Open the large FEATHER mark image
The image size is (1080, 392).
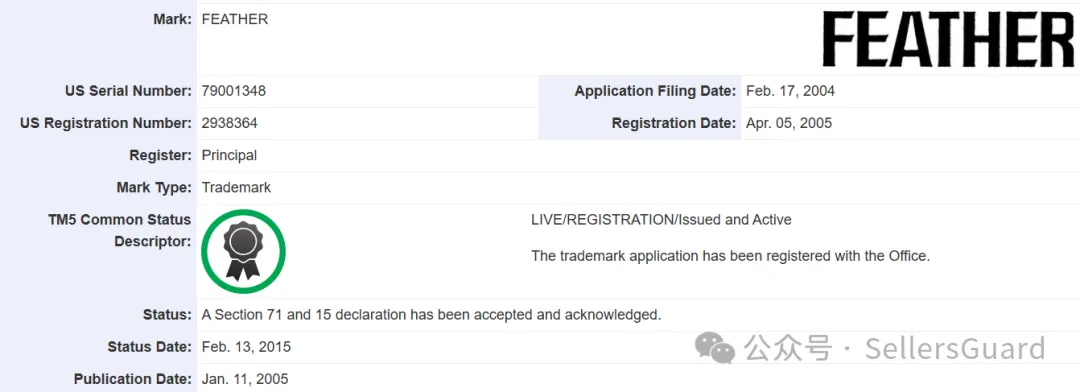(x=948, y=39)
